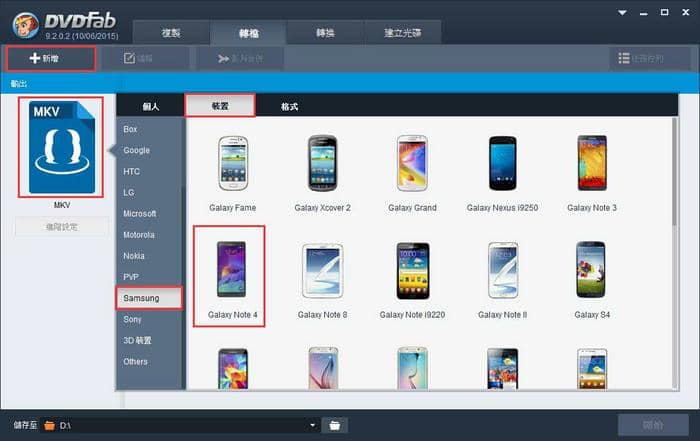
Task: Switch to the ripper module tab
Action: [248, 33]
